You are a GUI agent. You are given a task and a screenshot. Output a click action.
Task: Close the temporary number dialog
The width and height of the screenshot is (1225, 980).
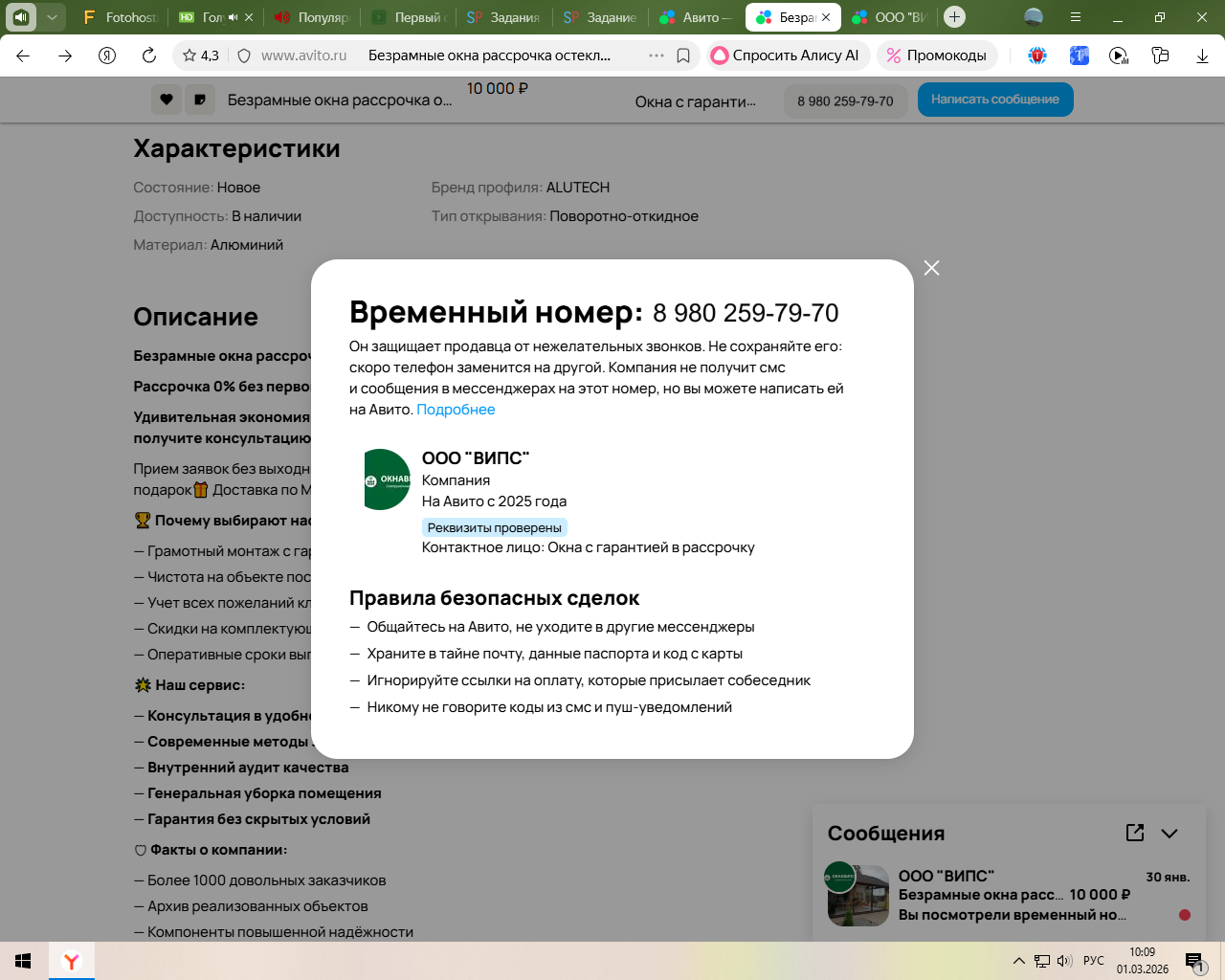coord(932,268)
